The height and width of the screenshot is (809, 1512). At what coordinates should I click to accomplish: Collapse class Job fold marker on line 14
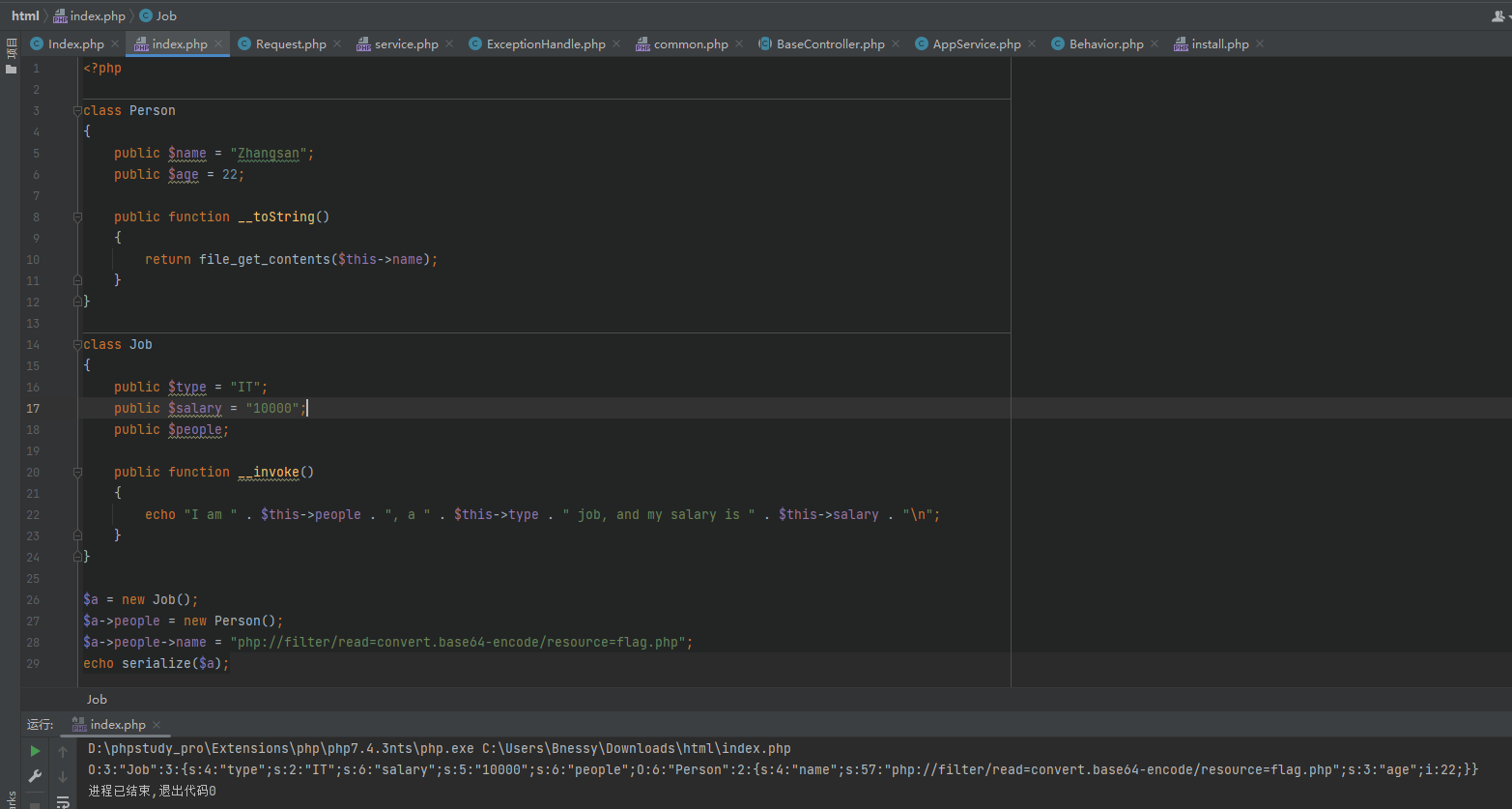tap(77, 345)
